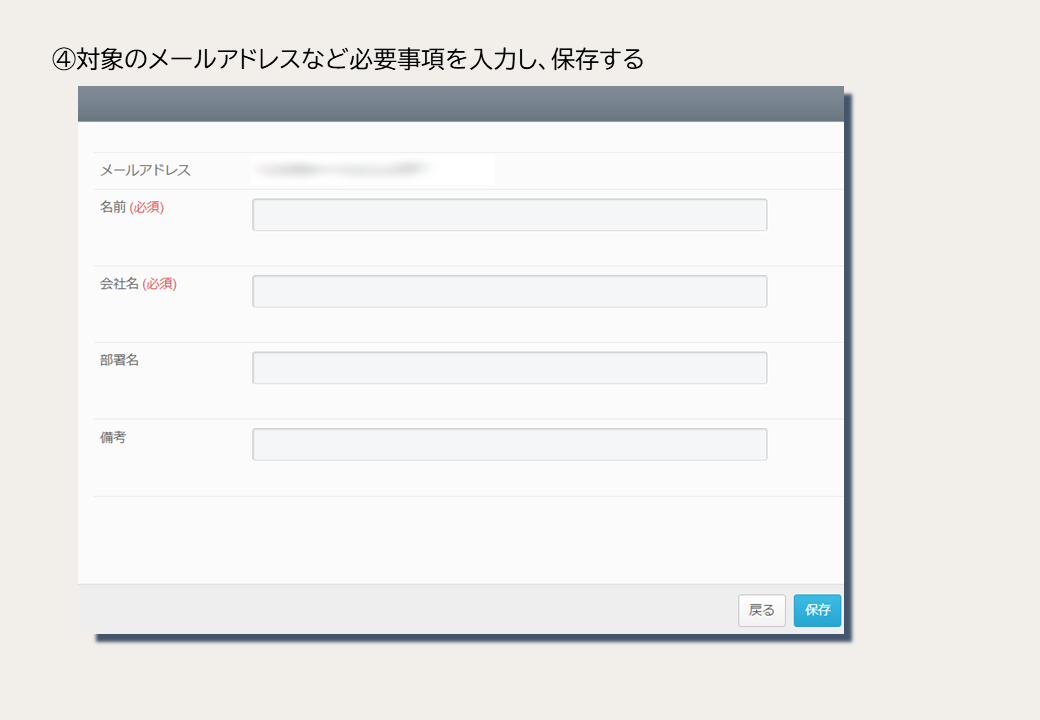Click the instruction heading text 保存する

(x=598, y=60)
